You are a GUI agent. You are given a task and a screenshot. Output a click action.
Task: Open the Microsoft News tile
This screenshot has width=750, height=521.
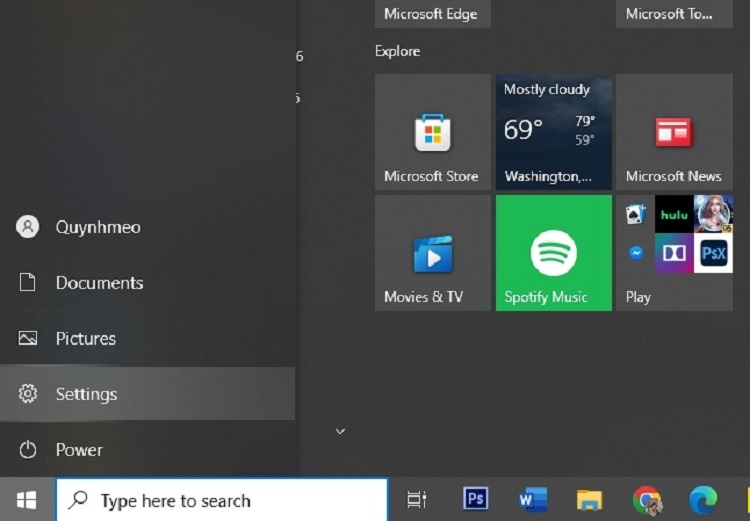point(674,132)
